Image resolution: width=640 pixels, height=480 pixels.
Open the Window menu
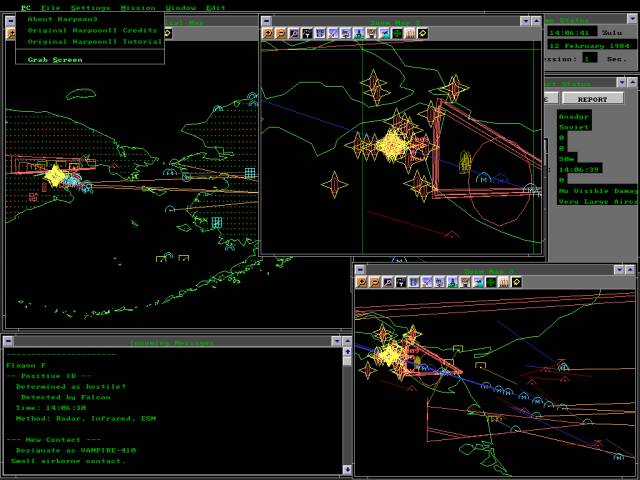(181, 8)
